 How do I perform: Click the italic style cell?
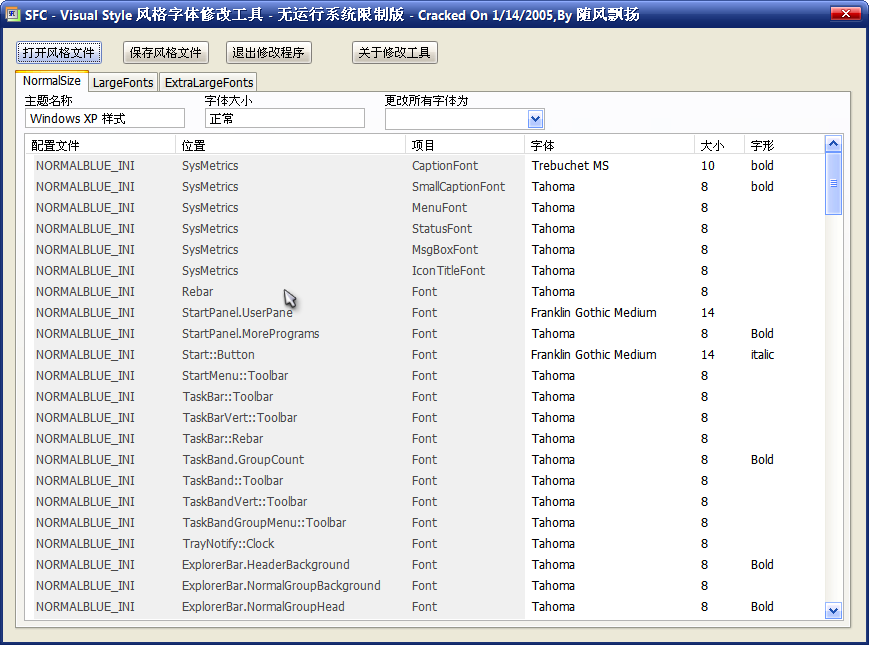(763, 355)
